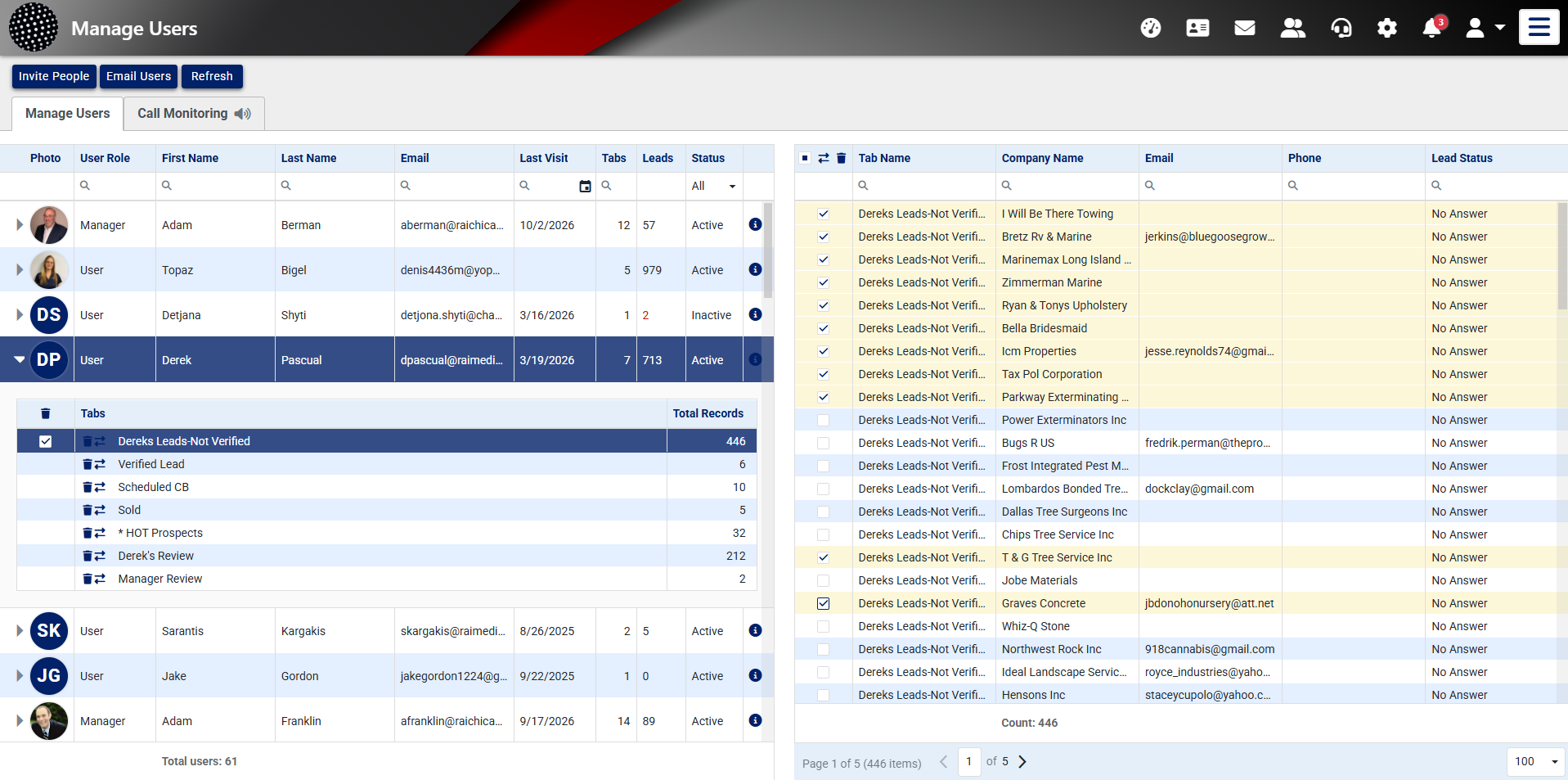Open notifications bell with 3 badge
The height and width of the screenshot is (780, 1568).
pos(1433,27)
